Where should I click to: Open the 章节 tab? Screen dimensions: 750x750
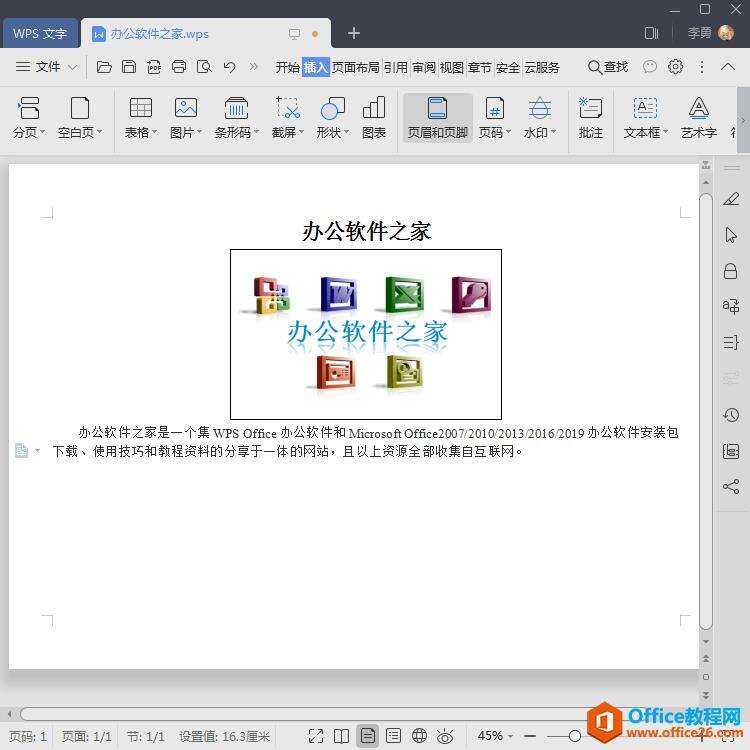(x=479, y=67)
